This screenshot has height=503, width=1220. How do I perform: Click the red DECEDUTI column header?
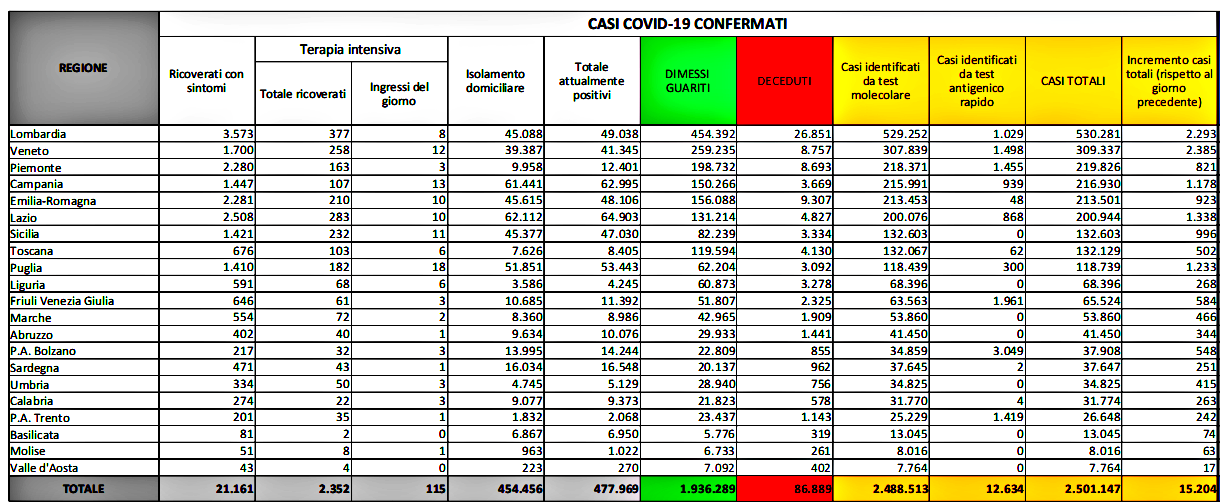(783, 81)
